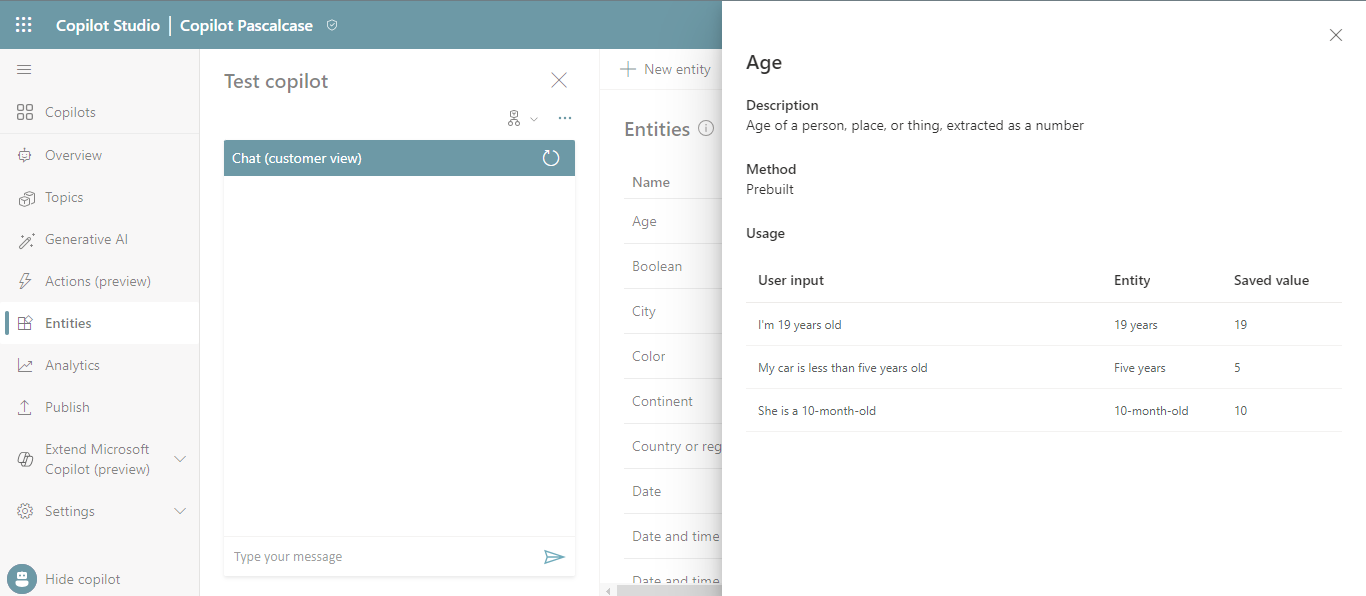
Task: Expand the Settings menu chevron
Action: (180, 511)
